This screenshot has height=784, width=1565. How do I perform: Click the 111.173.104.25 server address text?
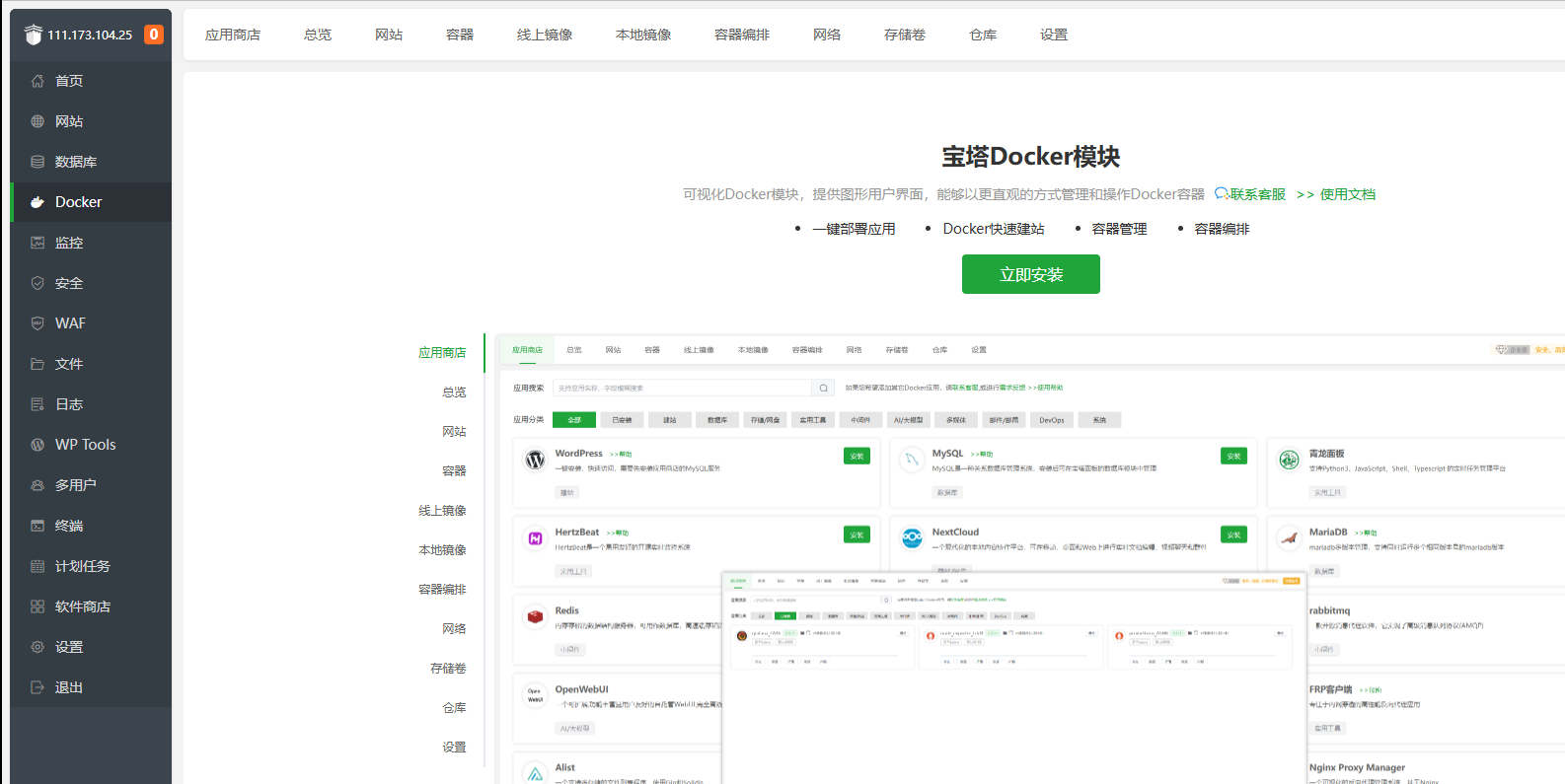tap(90, 35)
